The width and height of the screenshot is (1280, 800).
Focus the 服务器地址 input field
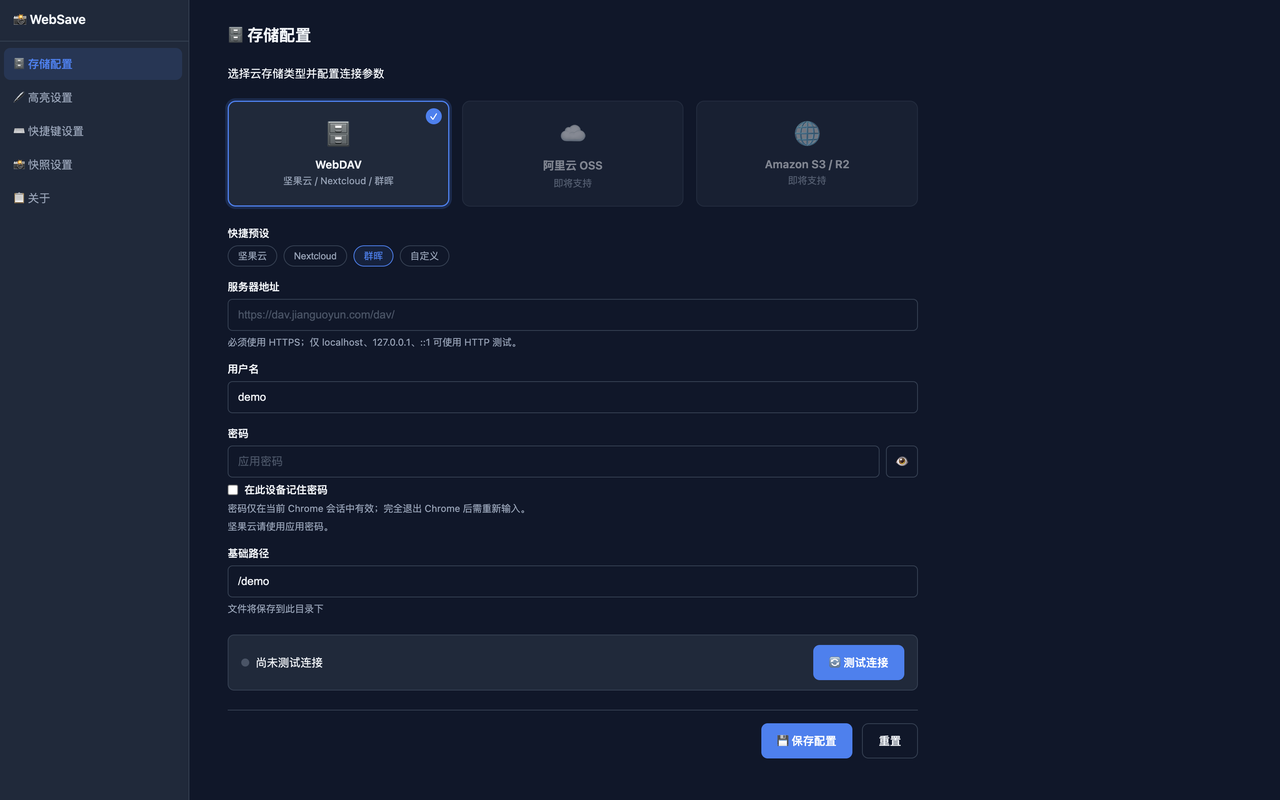pos(572,315)
